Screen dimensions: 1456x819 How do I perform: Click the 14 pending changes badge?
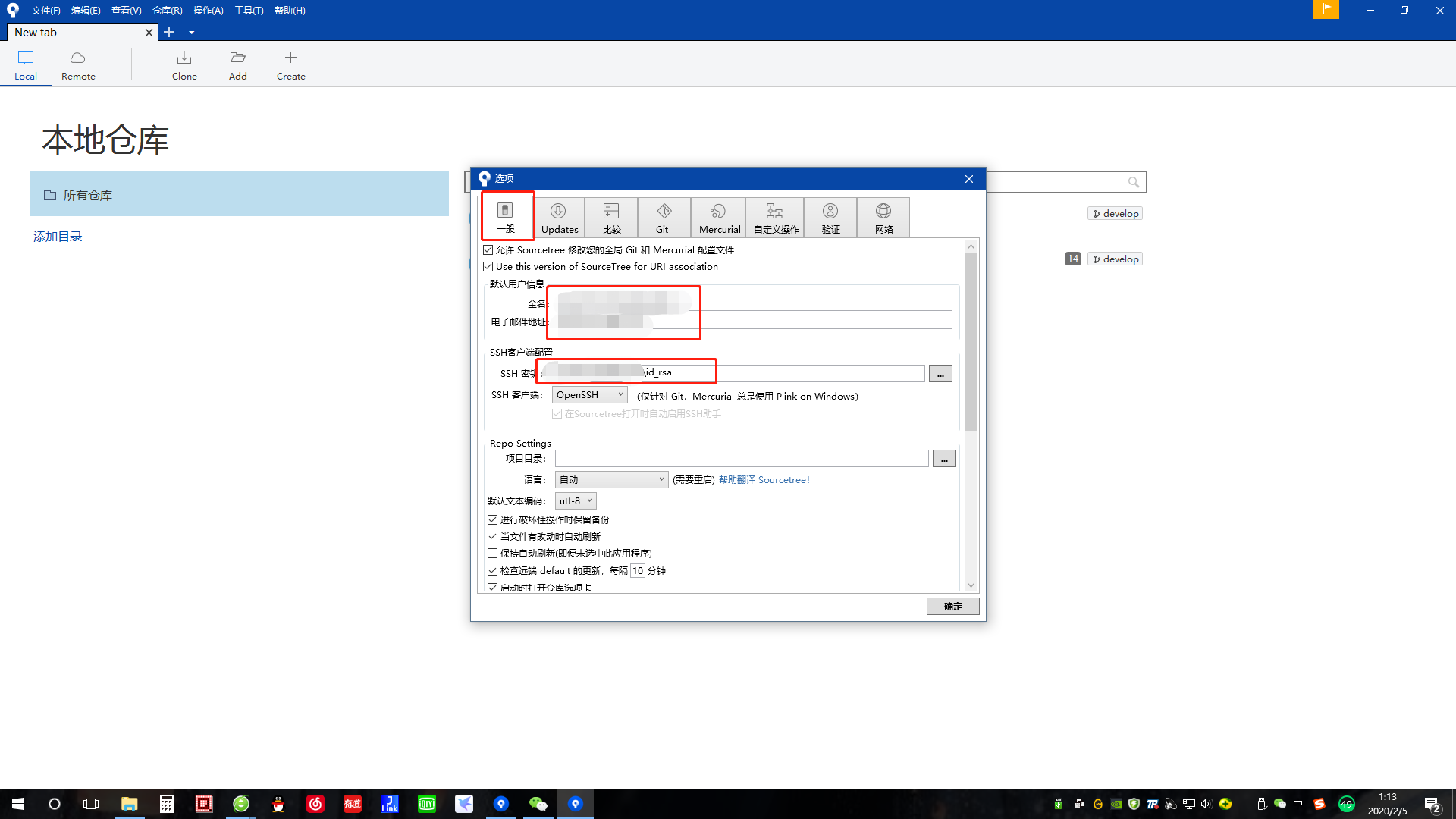point(1072,259)
